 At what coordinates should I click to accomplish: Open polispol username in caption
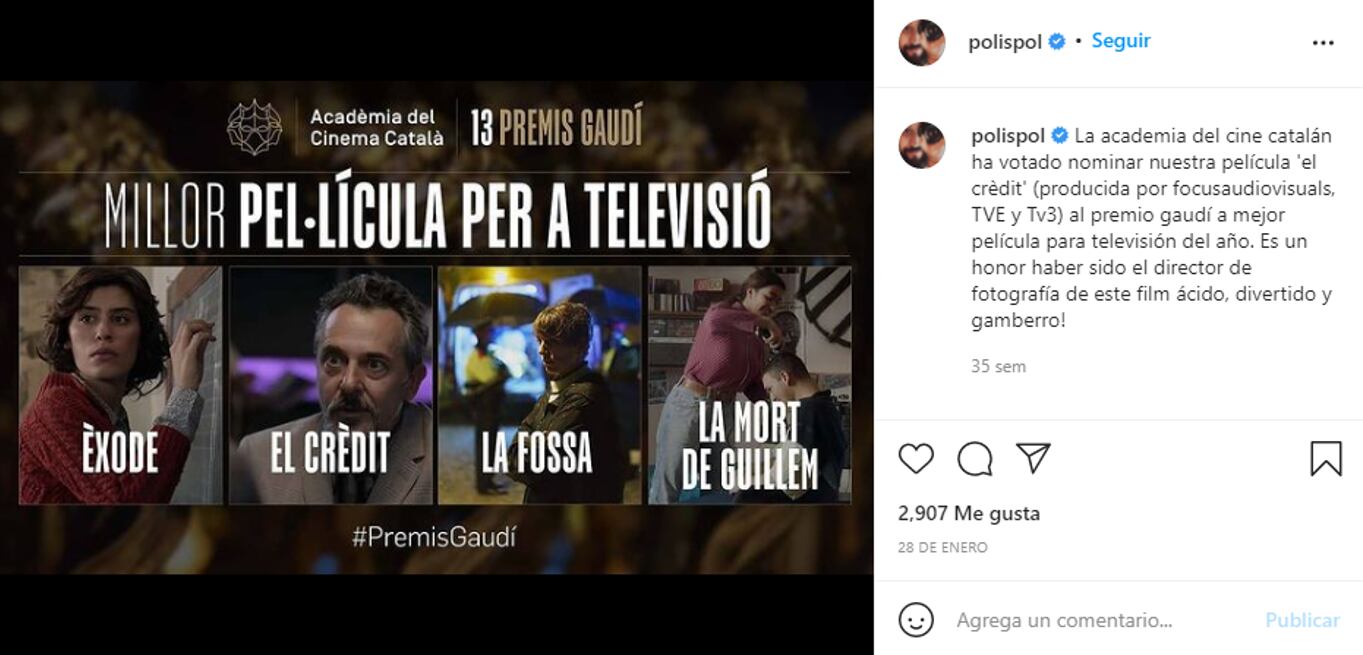pos(1008,136)
